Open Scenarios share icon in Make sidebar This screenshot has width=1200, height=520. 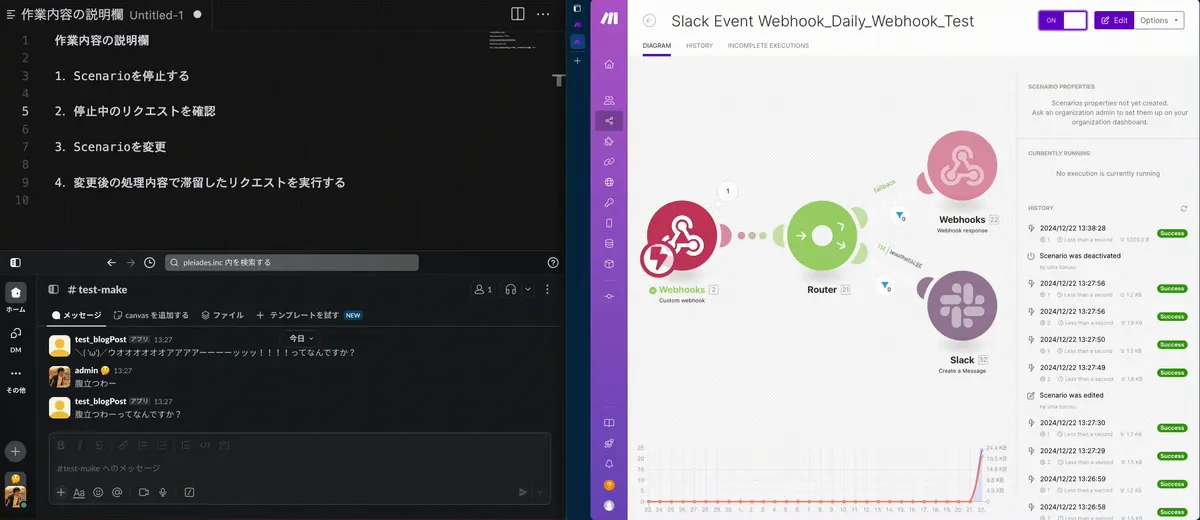pyautogui.click(x=609, y=121)
